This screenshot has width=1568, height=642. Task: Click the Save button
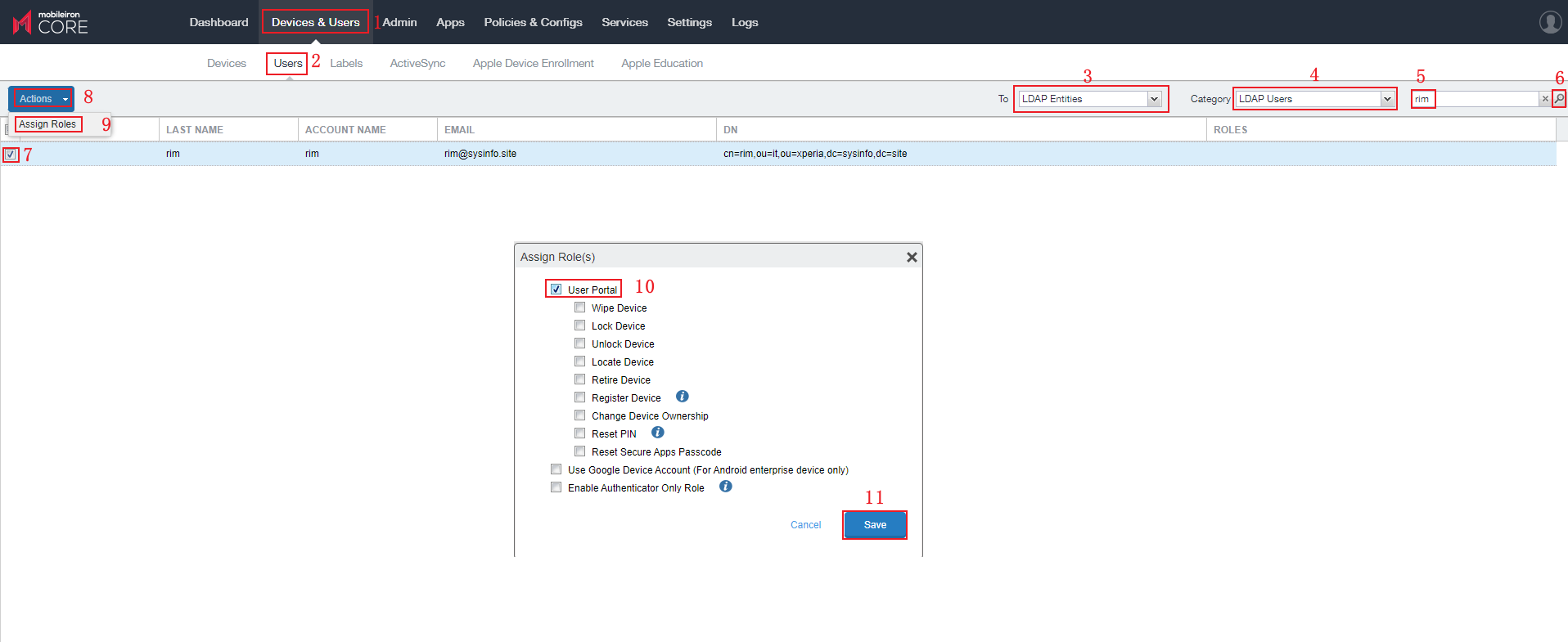[x=875, y=525]
